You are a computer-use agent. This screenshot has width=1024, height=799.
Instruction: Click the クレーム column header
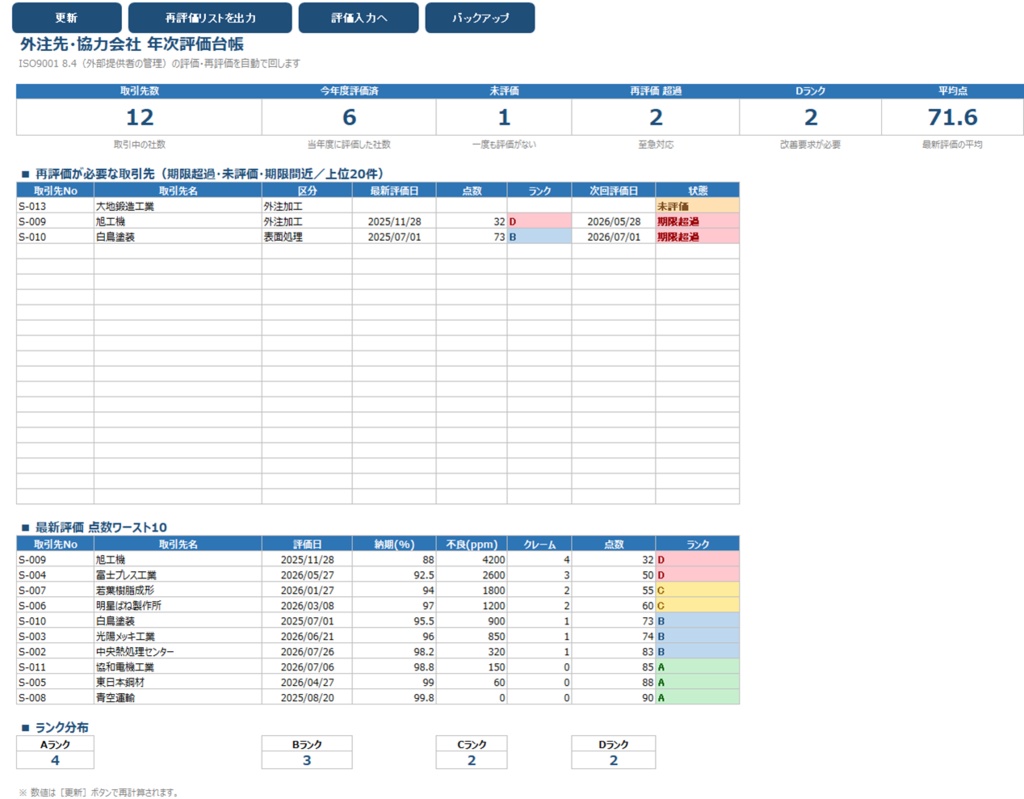(x=539, y=544)
